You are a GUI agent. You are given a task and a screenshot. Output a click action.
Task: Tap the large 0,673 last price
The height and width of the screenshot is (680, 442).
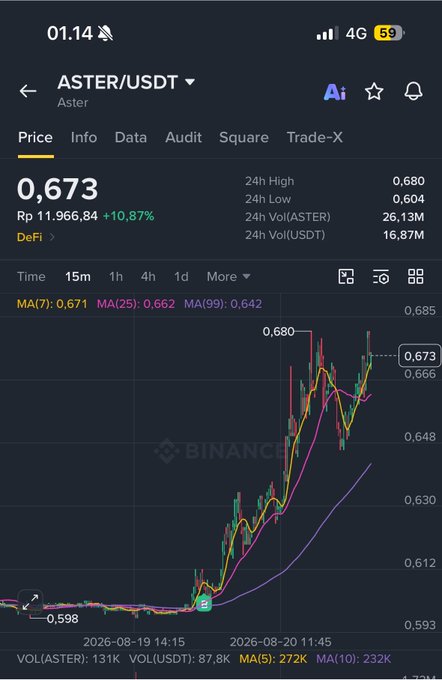58,189
